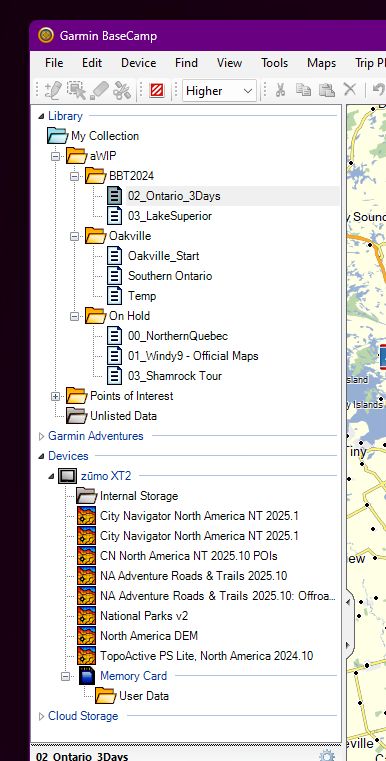Screen dimensions: 386x761
Task: Select the 02_Ontario_3Days list
Action: click(x=174, y=196)
